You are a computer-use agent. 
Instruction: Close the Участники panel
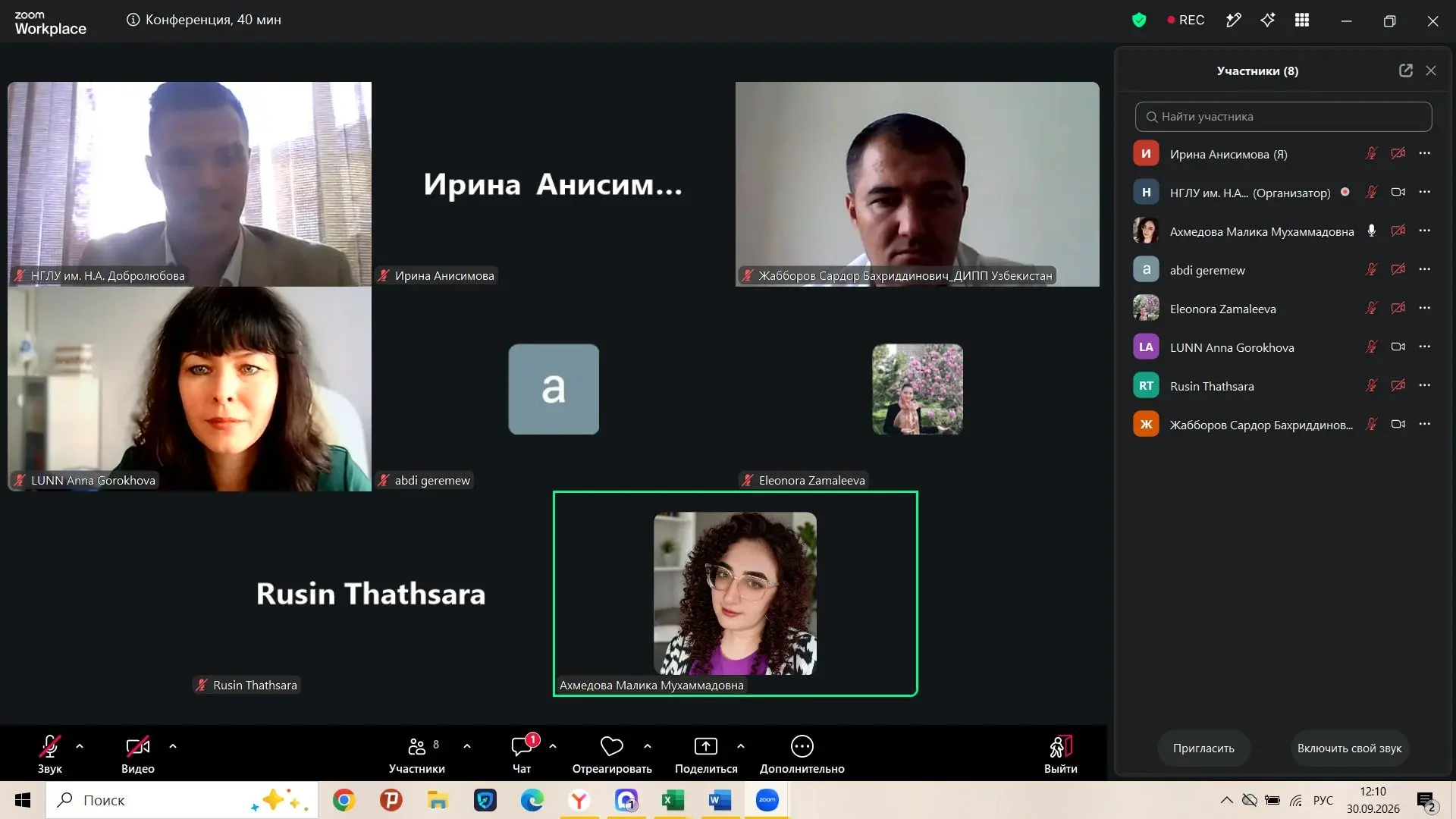tap(1431, 71)
